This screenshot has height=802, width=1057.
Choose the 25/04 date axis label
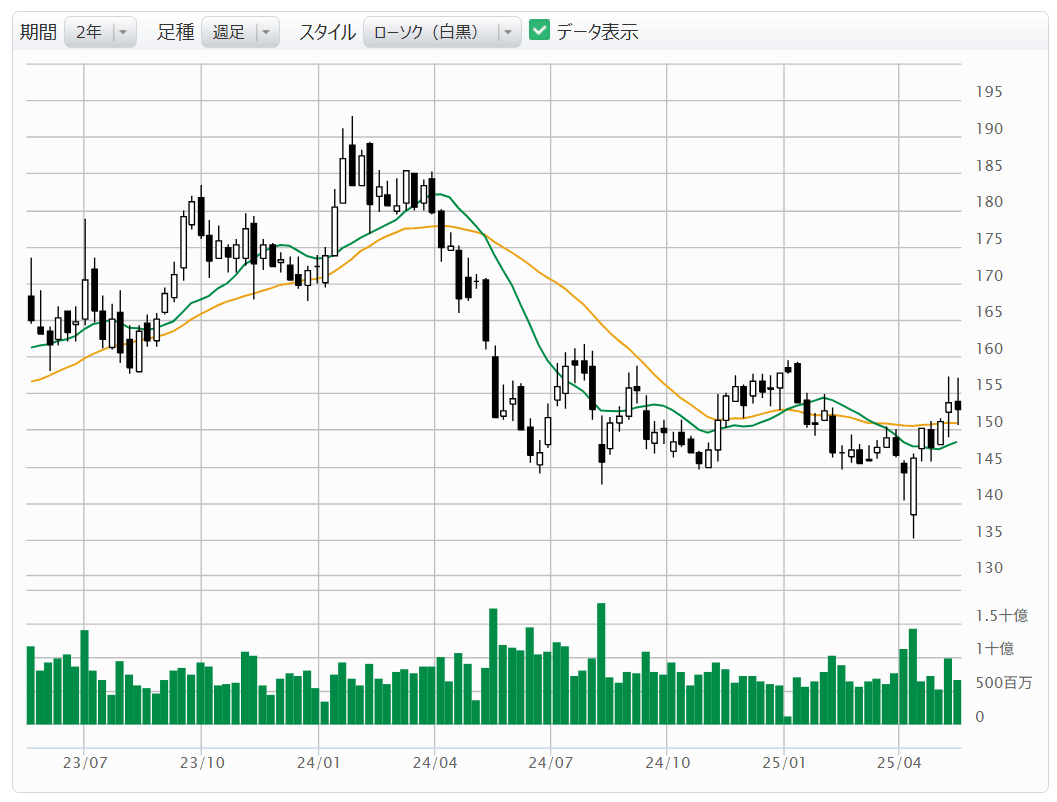click(899, 762)
